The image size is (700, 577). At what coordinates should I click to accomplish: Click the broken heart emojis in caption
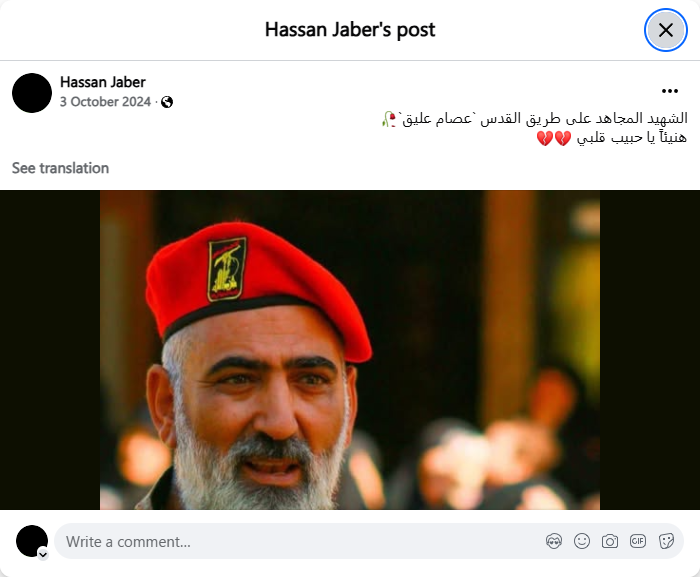pos(554,138)
